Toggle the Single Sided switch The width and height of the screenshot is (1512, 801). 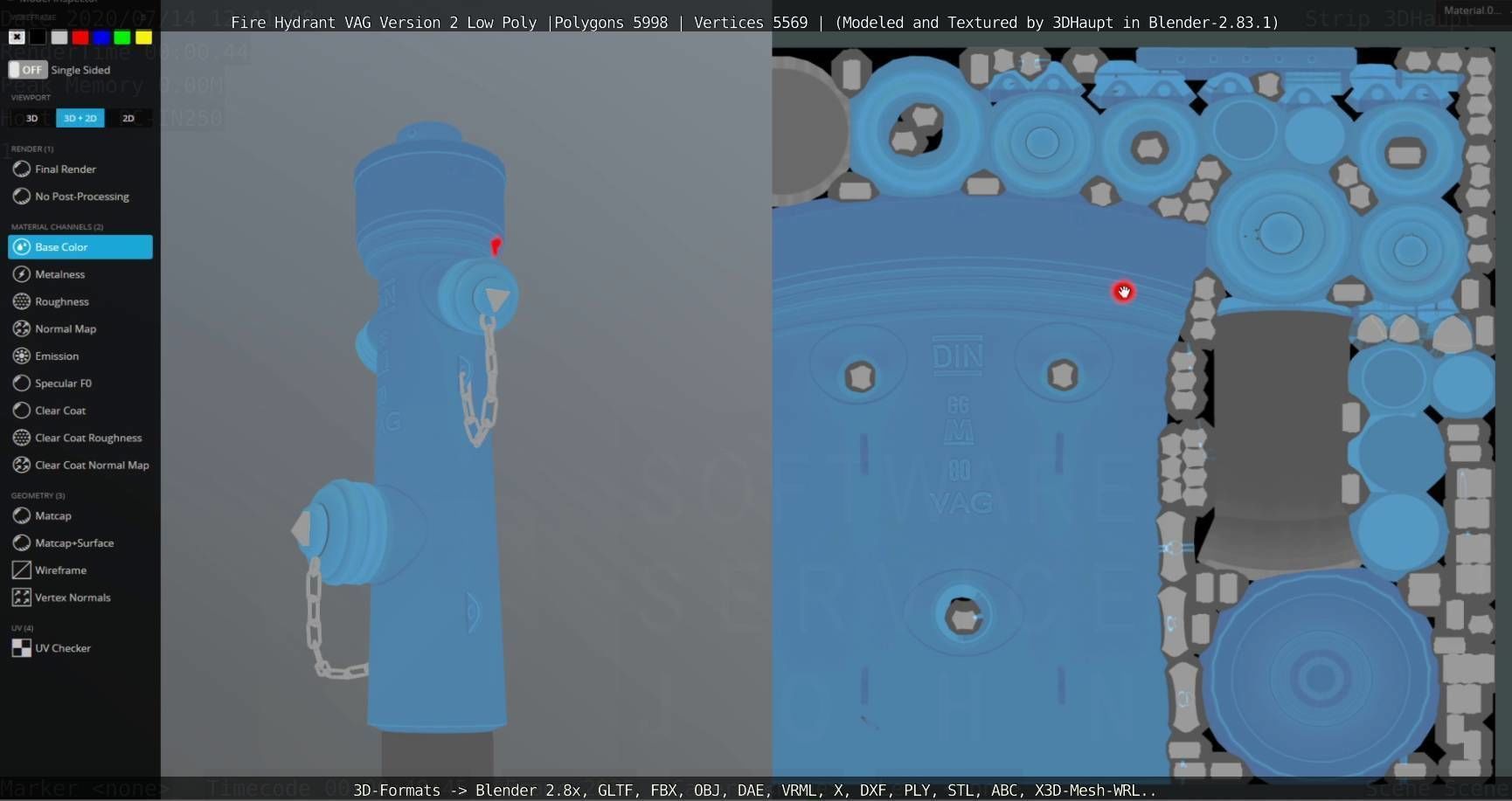point(28,70)
